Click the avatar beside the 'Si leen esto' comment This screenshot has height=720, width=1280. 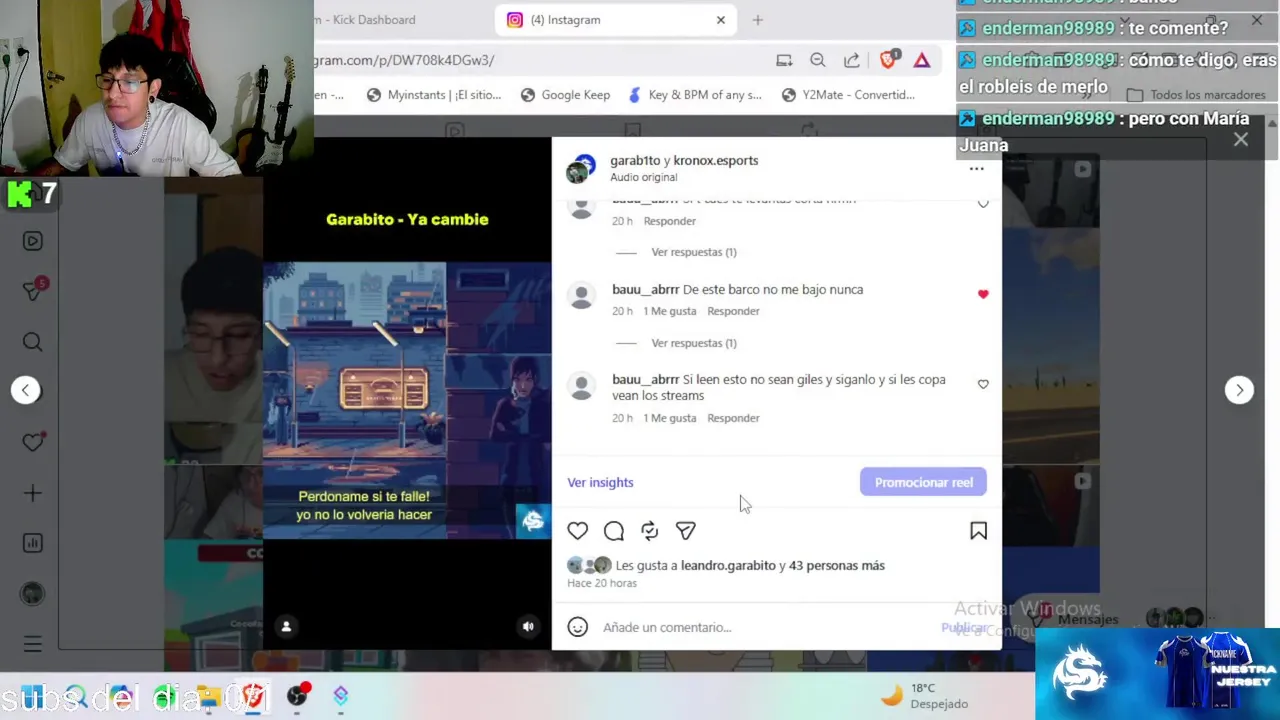[581, 386]
